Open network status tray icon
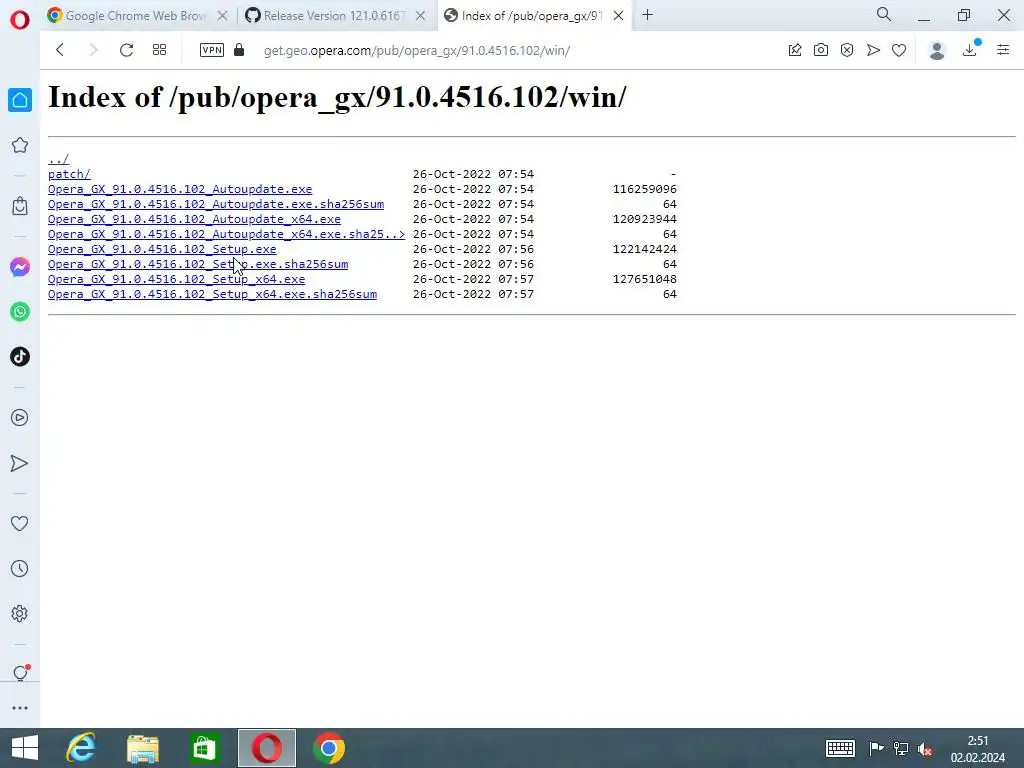1024x768 pixels. point(901,748)
